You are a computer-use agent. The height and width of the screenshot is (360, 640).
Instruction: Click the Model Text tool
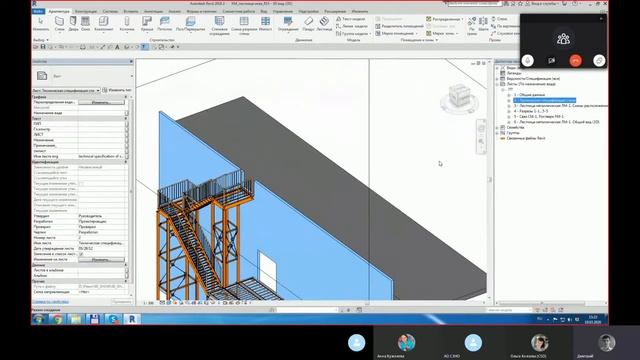pos(351,19)
